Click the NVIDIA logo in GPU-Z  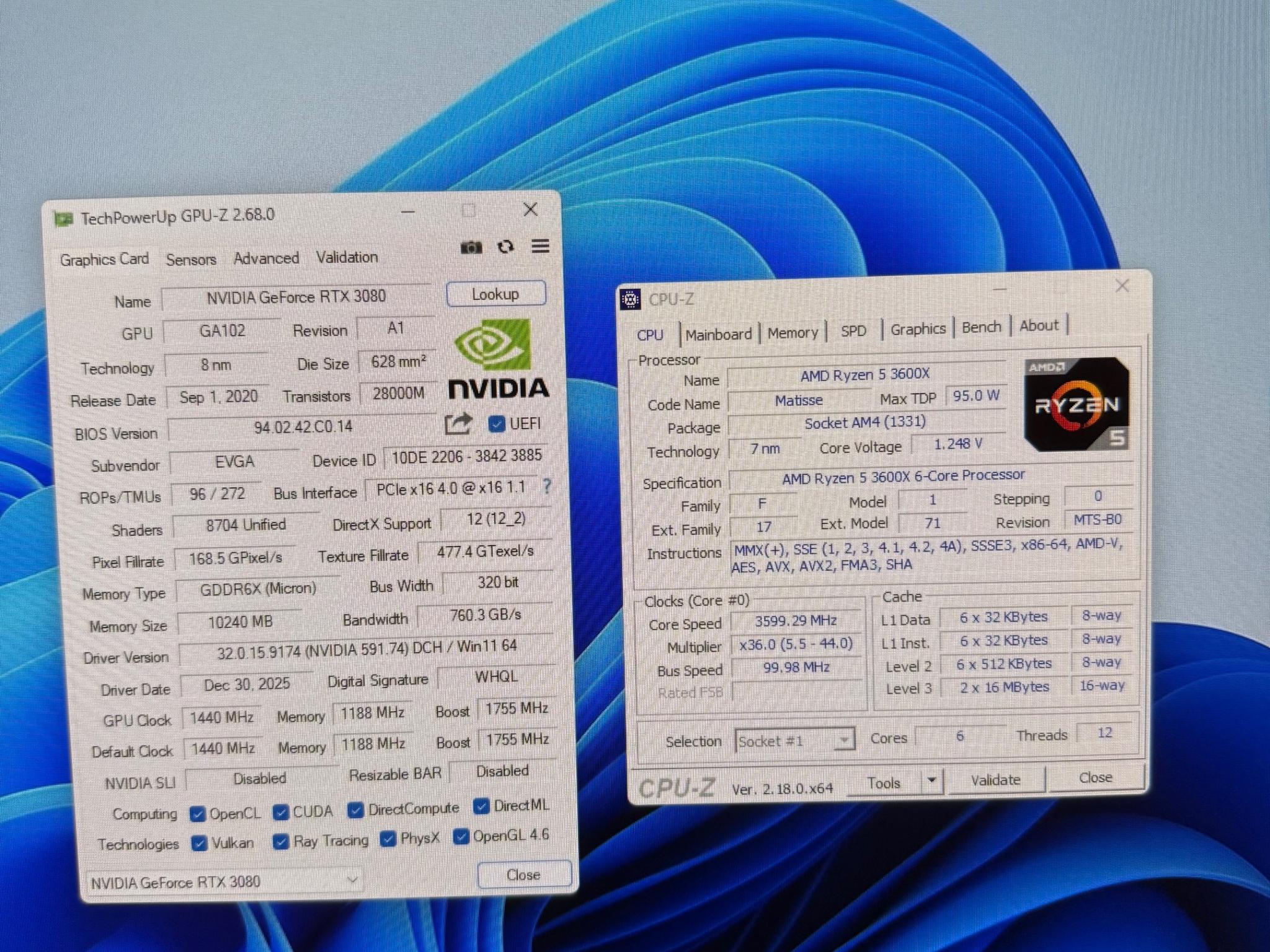pyautogui.click(x=499, y=359)
